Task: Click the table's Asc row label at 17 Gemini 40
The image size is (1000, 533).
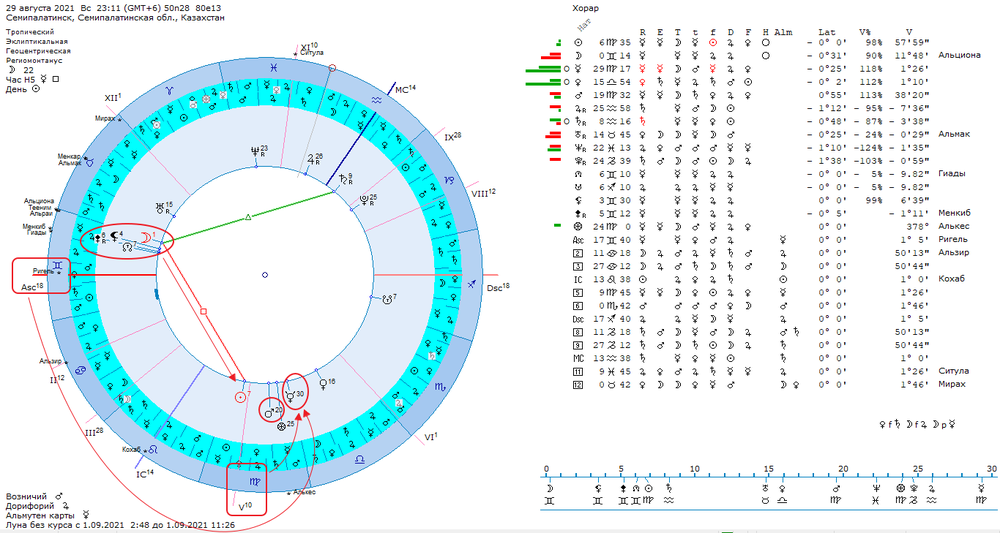Action: pyautogui.click(x=580, y=240)
